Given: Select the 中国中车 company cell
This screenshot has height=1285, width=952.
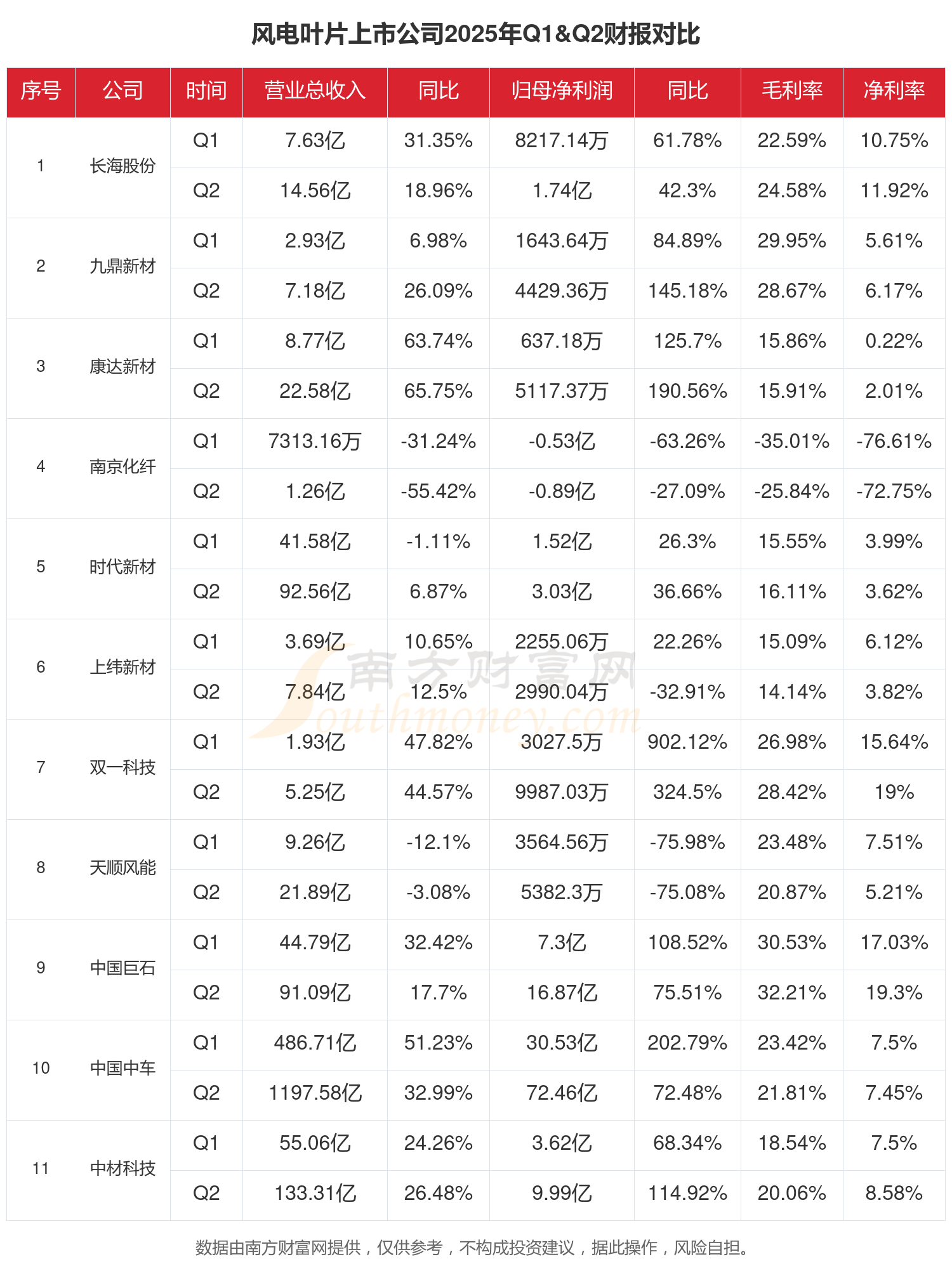Looking at the screenshot, I should pos(122,1069).
